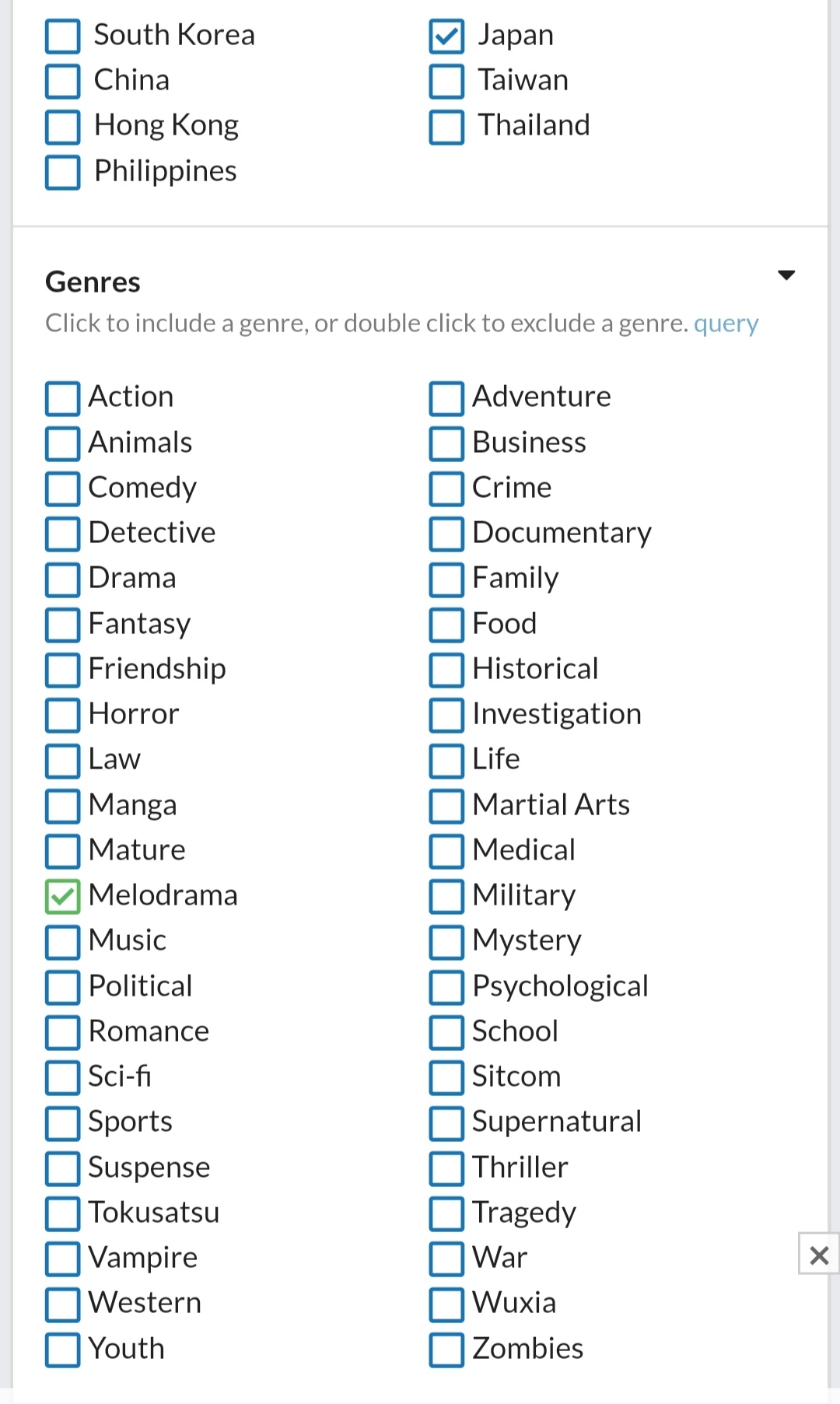Include the Martial Arts genre
This screenshot has width=840, height=1404.
point(446,806)
